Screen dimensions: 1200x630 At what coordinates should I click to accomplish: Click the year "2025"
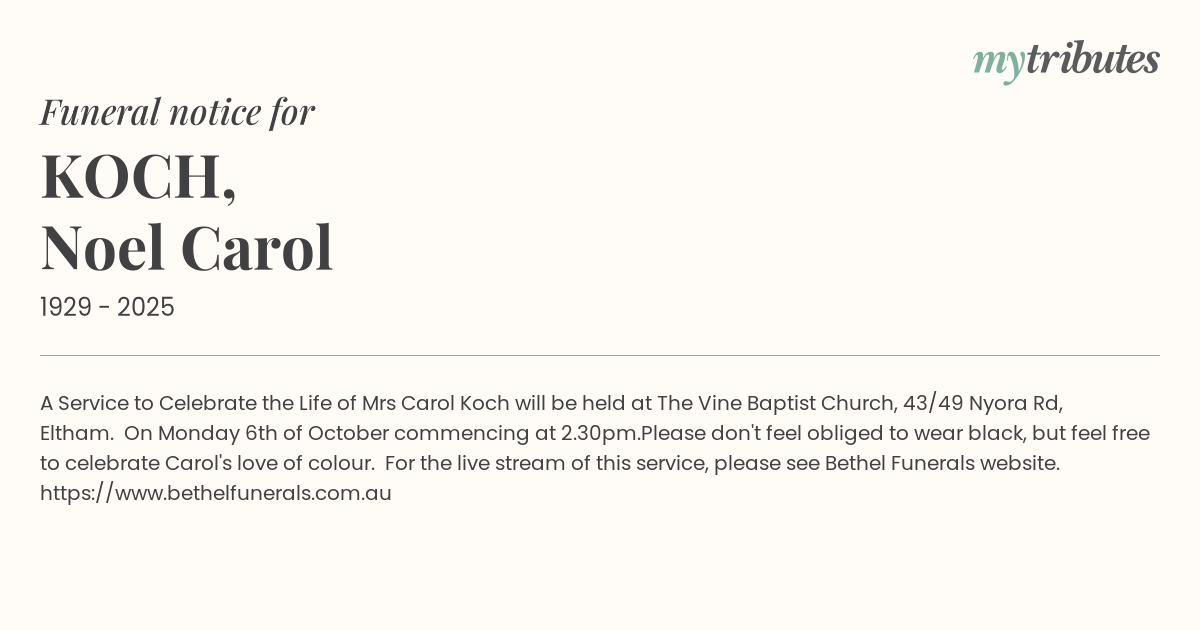146,308
